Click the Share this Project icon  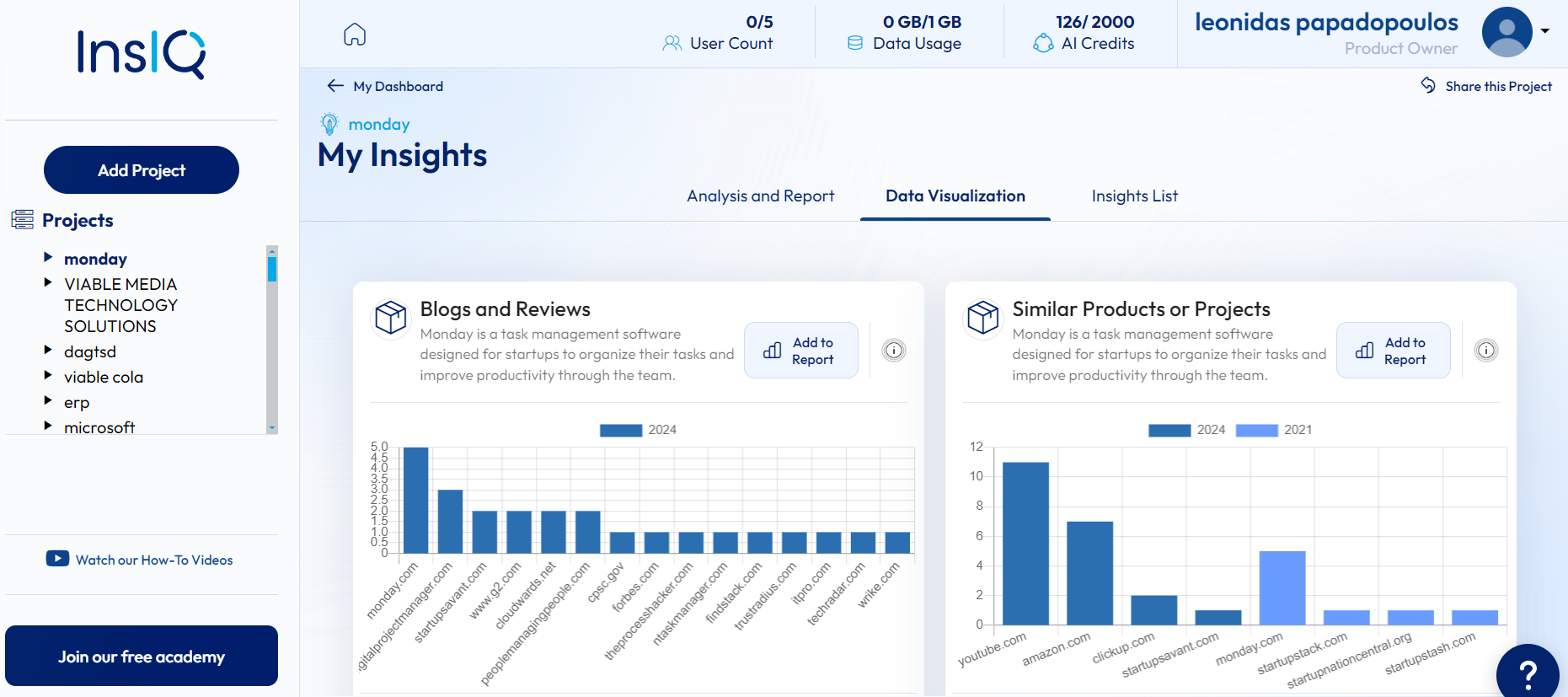coord(1428,85)
